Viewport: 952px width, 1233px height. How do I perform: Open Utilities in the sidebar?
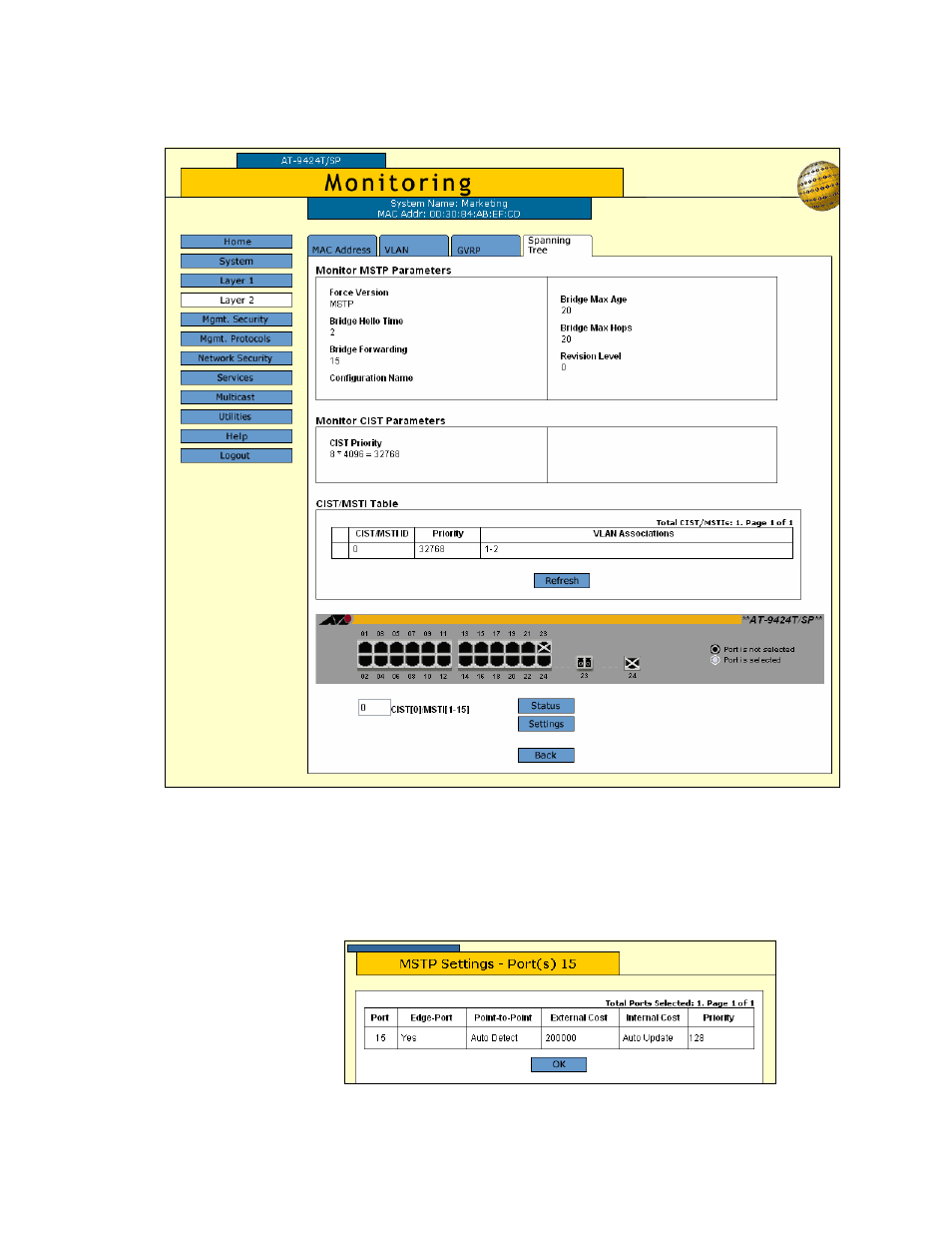pos(237,417)
